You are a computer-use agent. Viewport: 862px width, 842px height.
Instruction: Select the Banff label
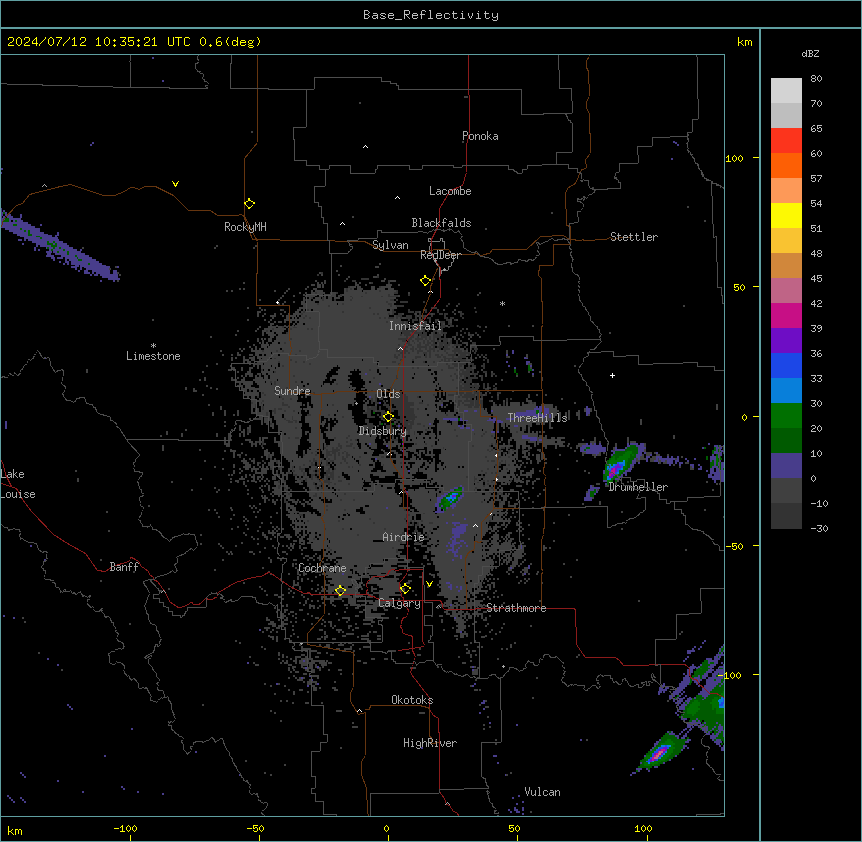(124, 567)
